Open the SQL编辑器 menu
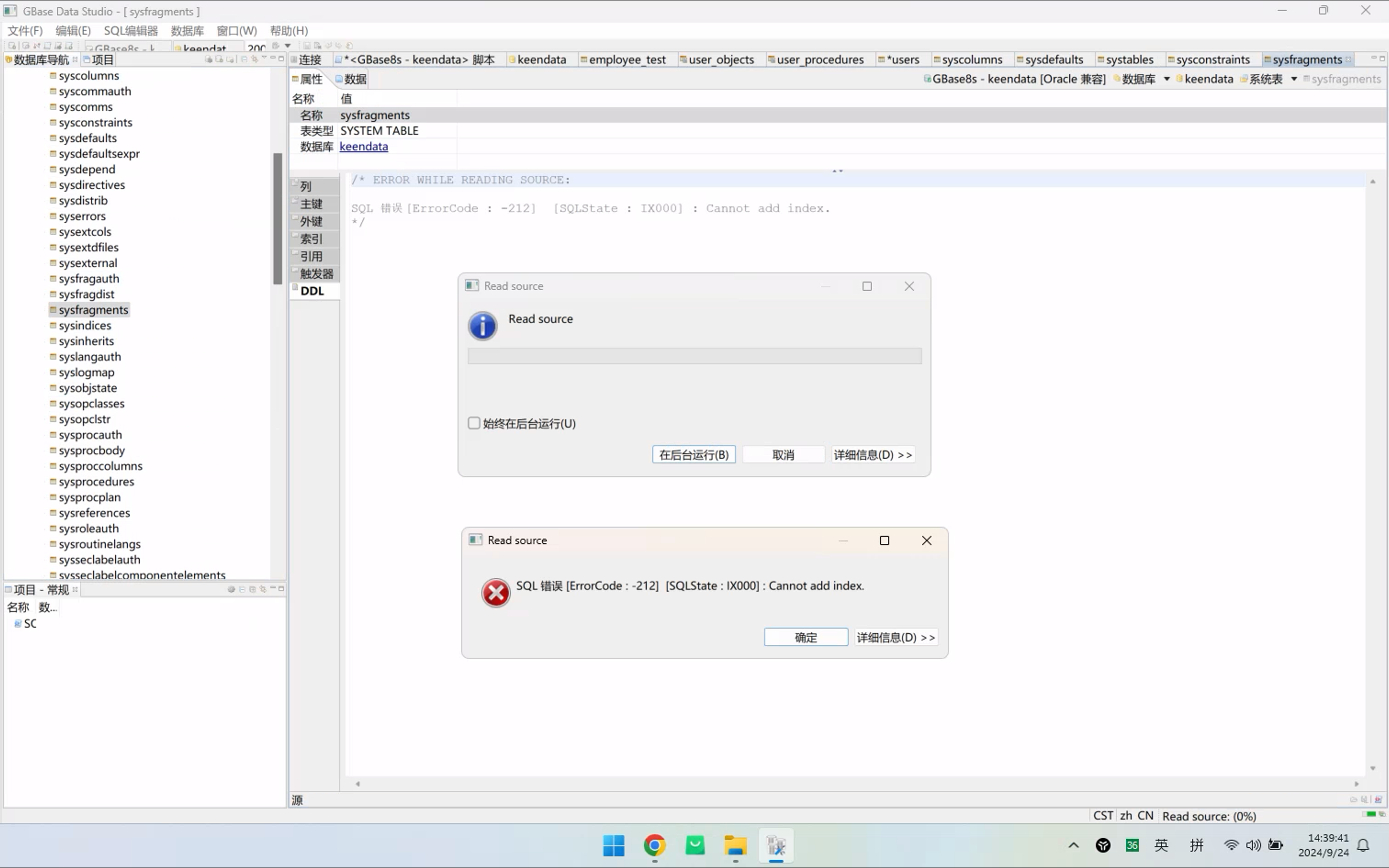 point(131,30)
